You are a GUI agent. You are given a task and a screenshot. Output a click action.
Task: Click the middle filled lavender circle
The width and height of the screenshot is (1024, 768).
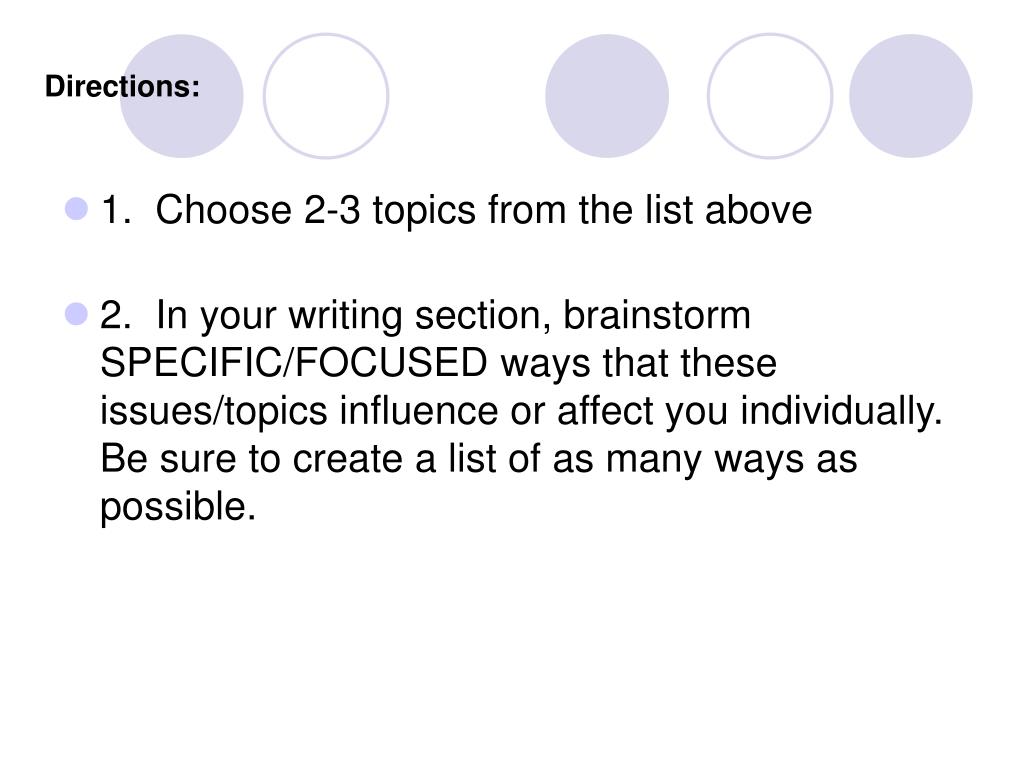click(x=607, y=96)
